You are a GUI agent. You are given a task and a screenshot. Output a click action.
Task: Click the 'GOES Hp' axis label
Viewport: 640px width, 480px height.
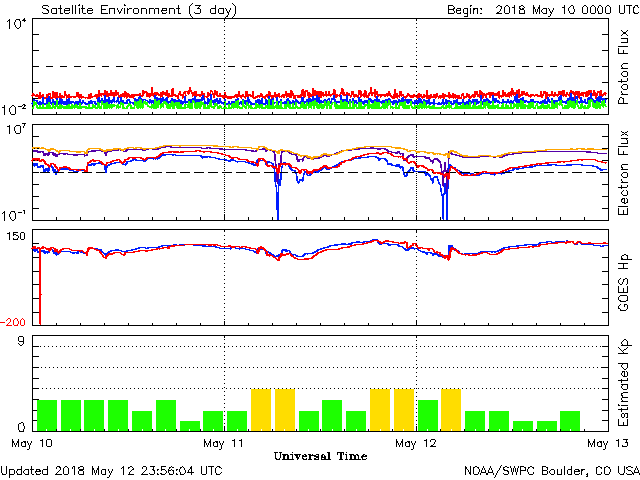tap(623, 282)
